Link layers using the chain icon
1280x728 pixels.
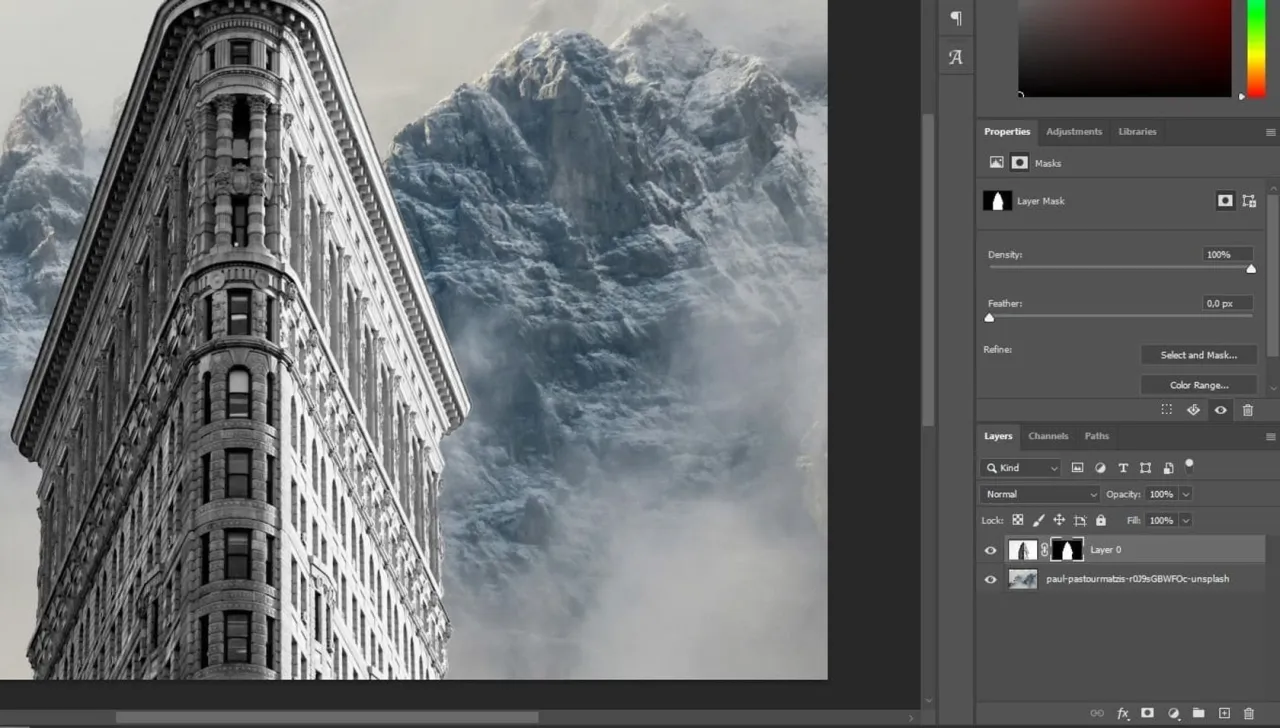tap(1096, 713)
